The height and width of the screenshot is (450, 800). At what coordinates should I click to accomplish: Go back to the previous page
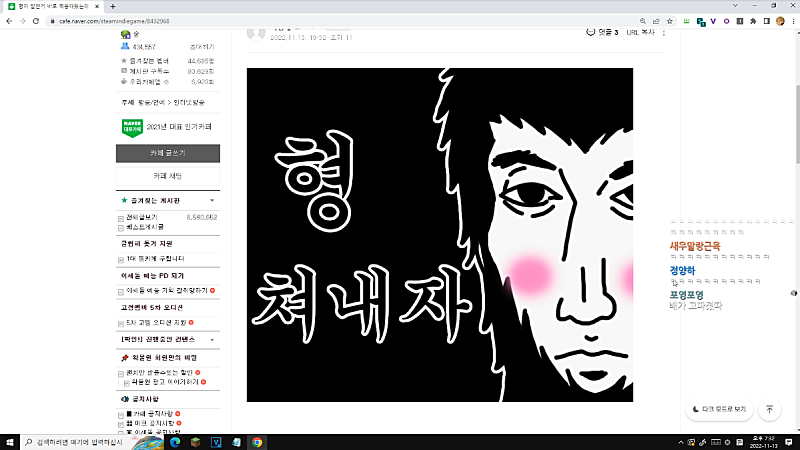pyautogui.click(x=9, y=21)
